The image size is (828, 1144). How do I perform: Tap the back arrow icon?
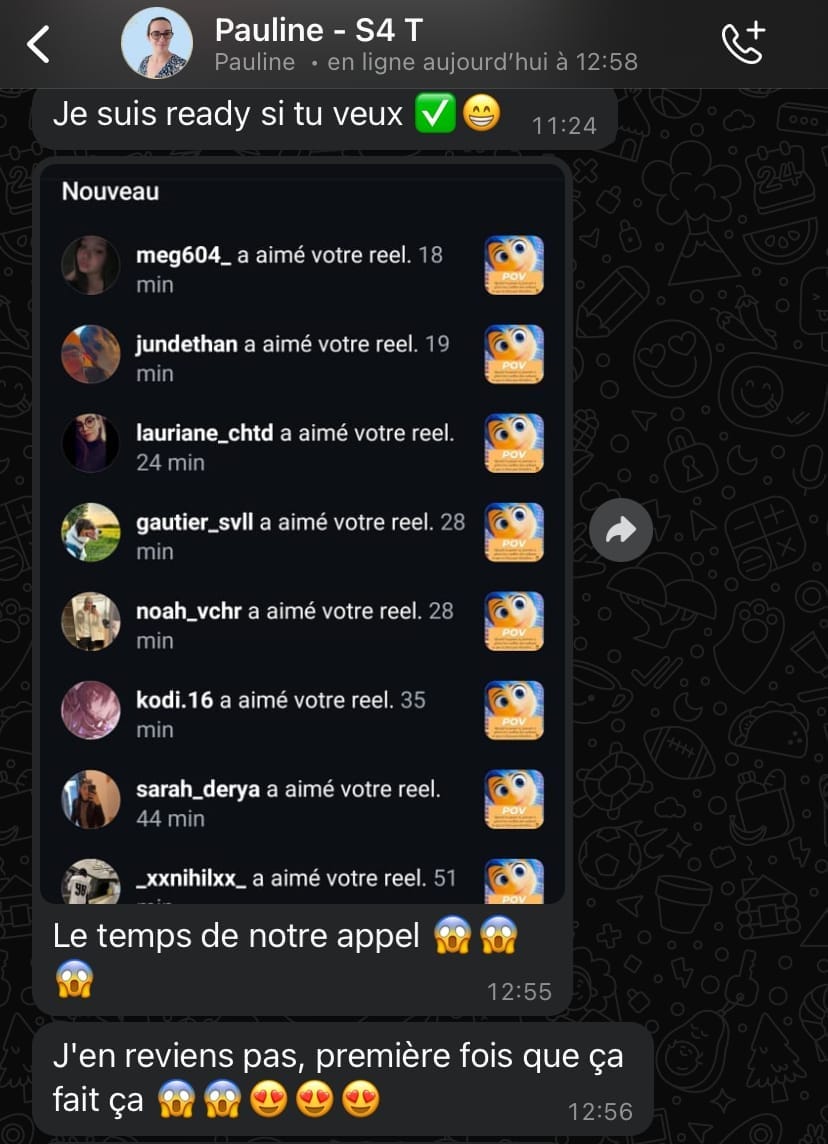[38, 45]
